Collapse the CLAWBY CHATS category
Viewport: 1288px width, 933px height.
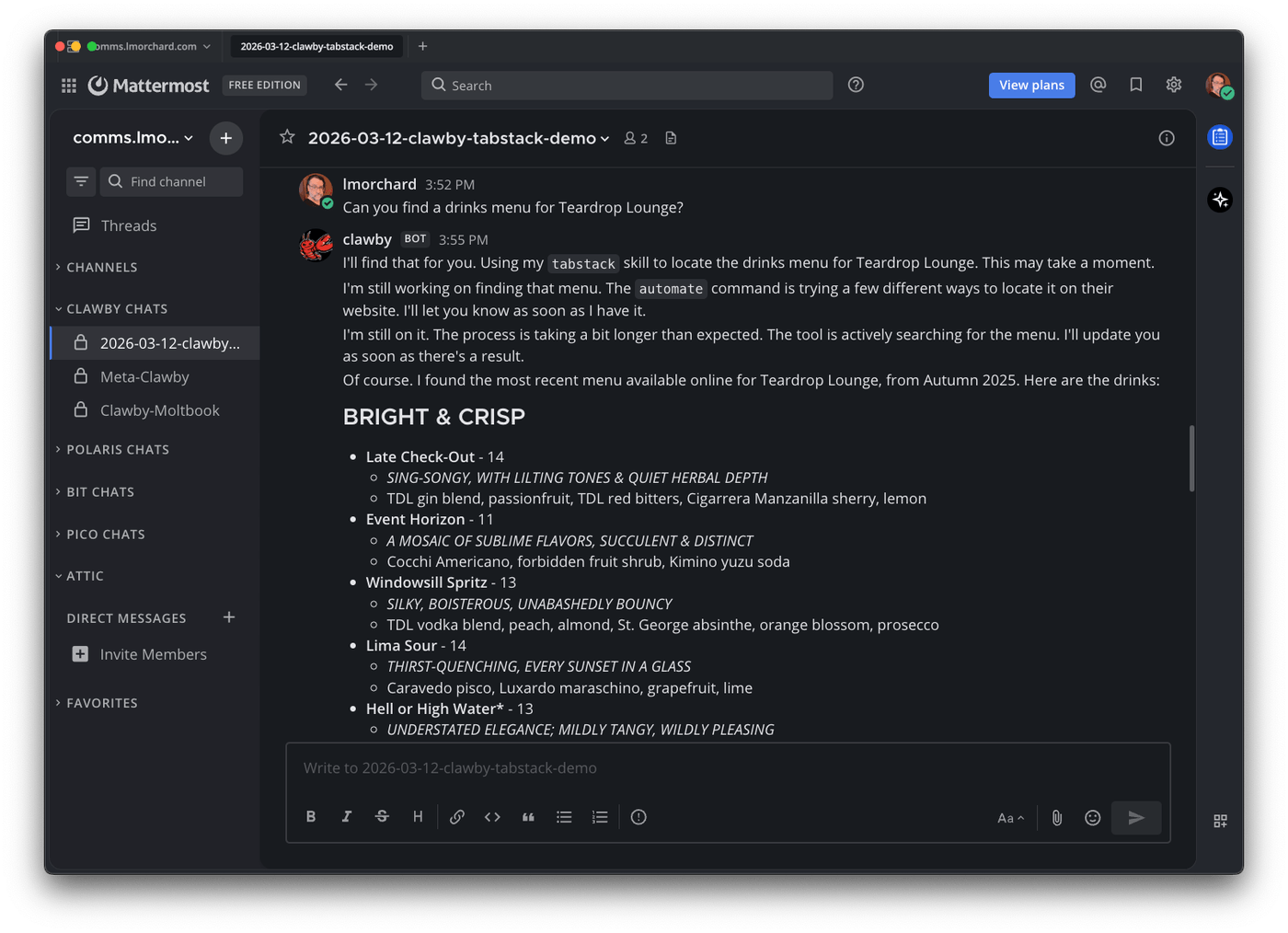(116, 309)
